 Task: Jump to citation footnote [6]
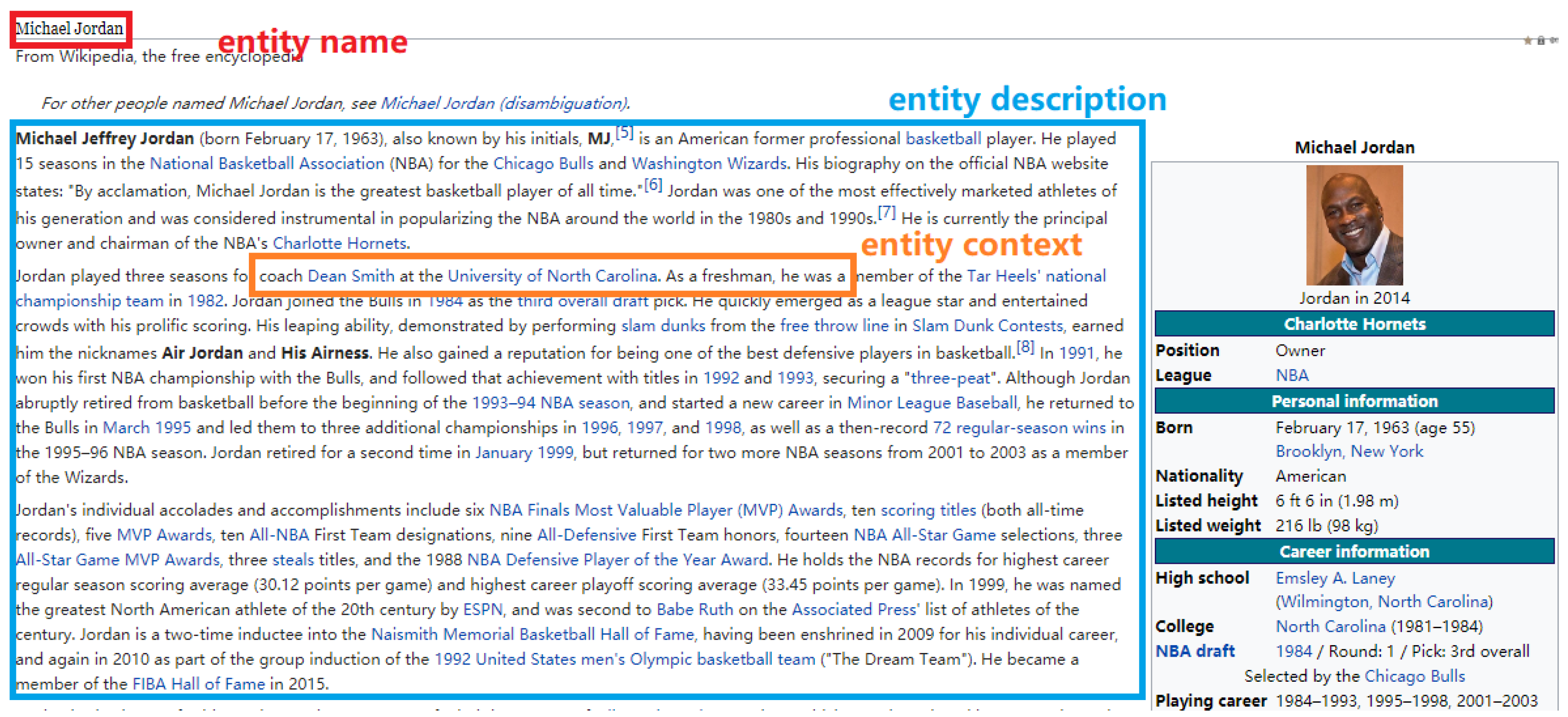[x=653, y=184]
